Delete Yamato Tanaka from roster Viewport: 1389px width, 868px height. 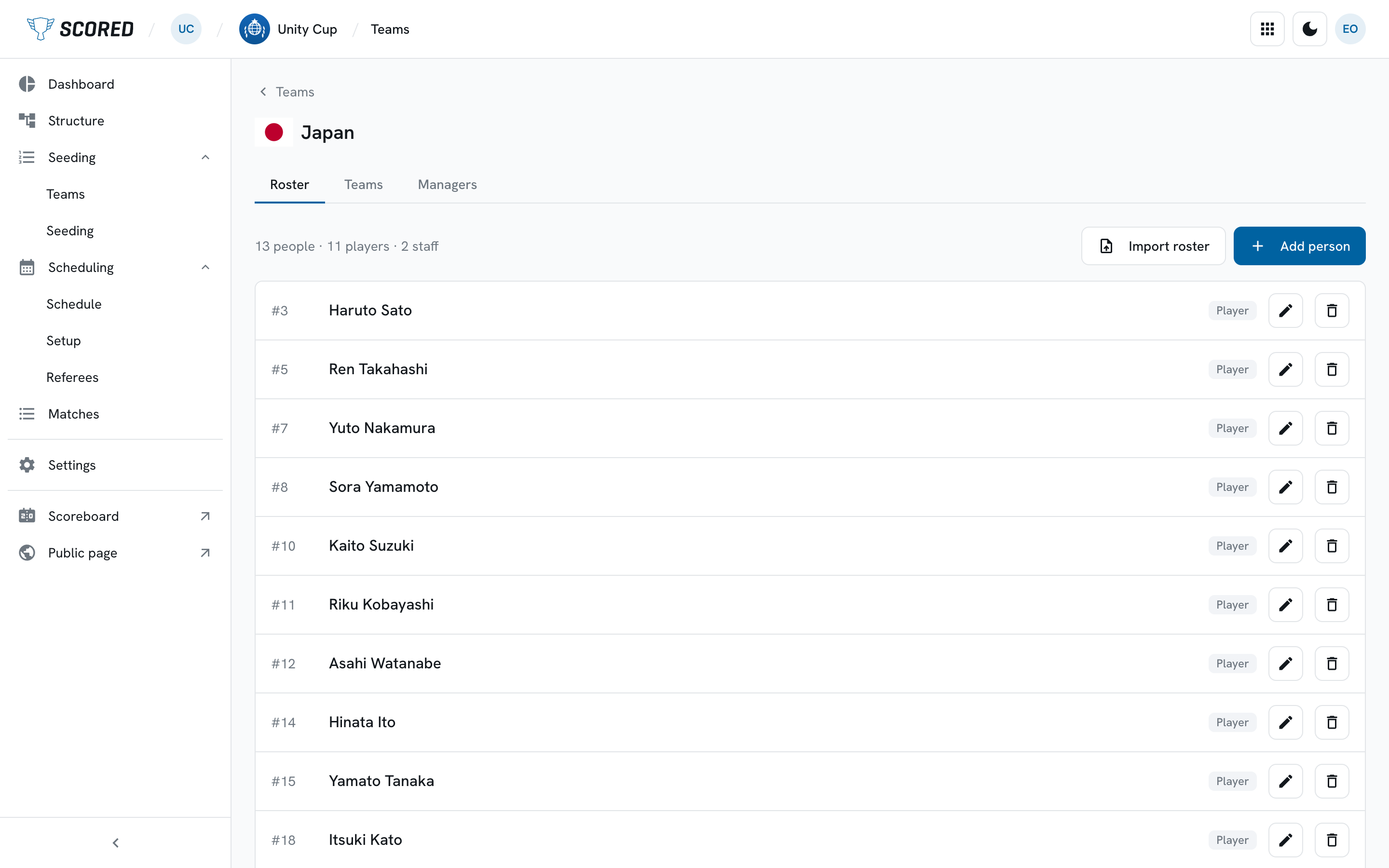point(1332,781)
